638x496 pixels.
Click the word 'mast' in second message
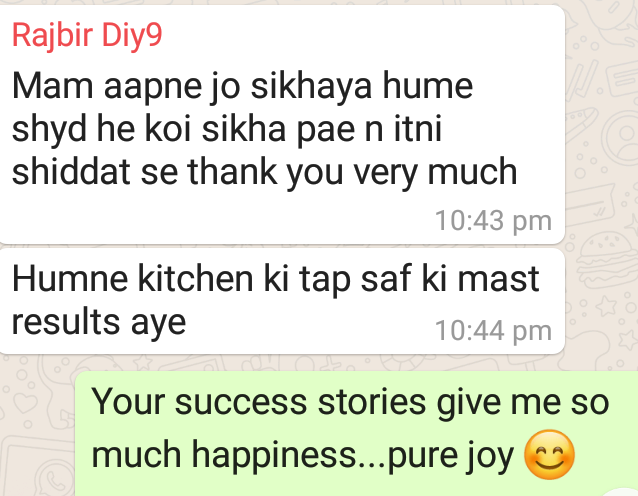[x=498, y=280]
